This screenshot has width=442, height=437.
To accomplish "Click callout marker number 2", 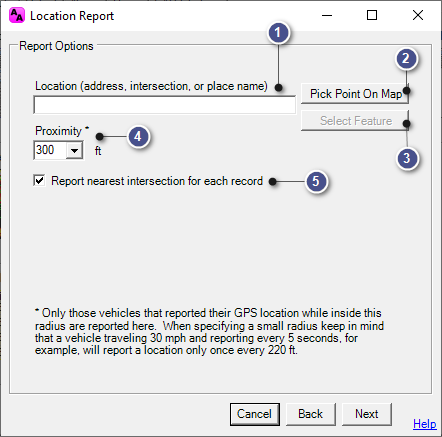I will point(406,59).
